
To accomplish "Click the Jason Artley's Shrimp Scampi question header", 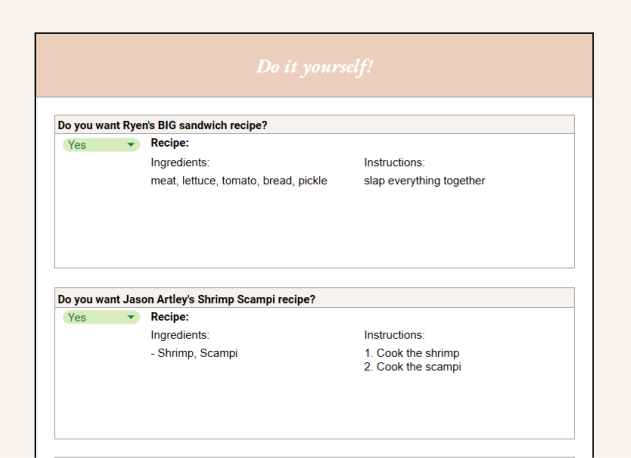I will click(187, 298).
